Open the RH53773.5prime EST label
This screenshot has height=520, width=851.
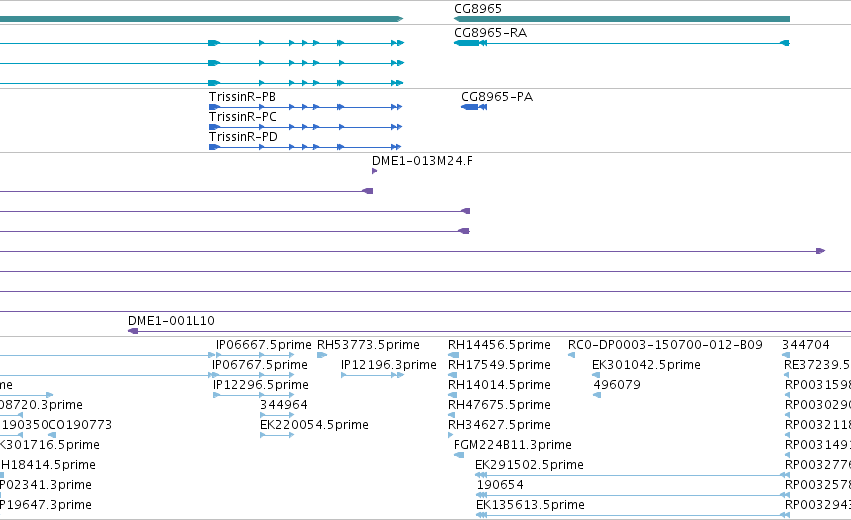coord(368,345)
